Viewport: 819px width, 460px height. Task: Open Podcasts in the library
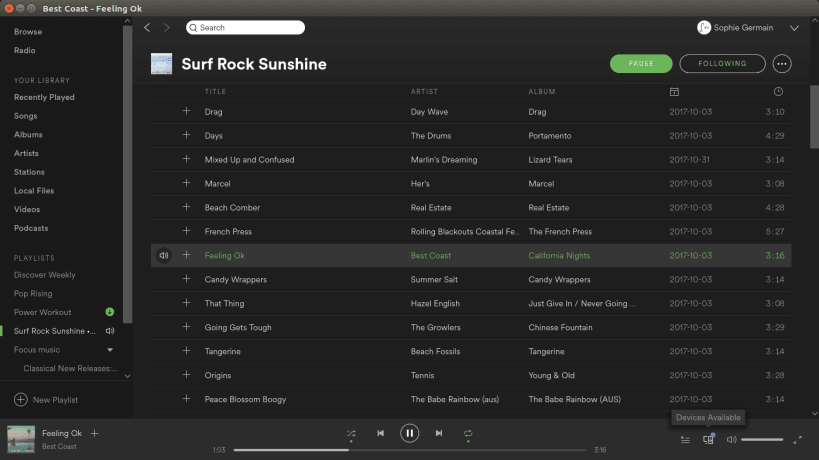31,228
